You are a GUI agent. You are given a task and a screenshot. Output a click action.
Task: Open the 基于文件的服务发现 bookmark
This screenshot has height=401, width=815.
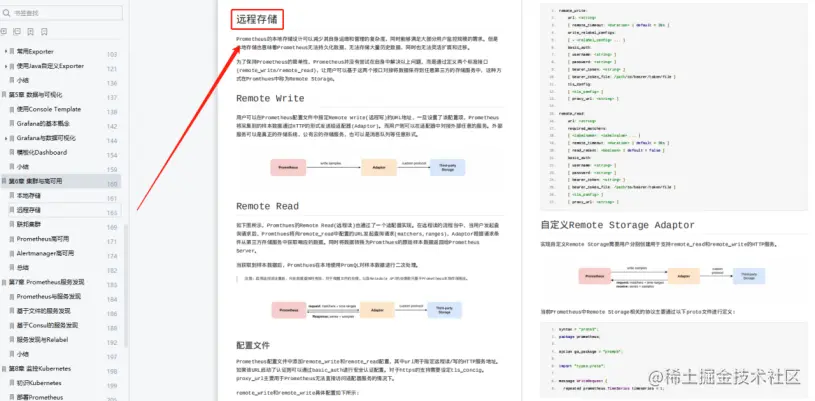[43, 311]
